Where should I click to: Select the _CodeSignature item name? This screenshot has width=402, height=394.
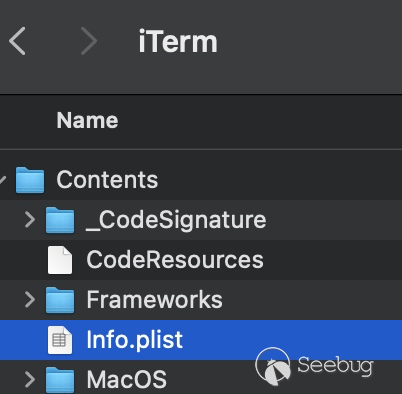(x=176, y=220)
